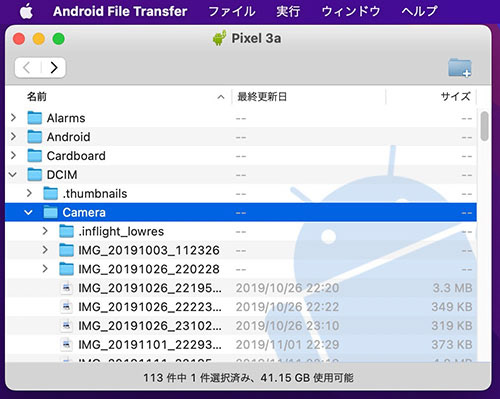Select file name IMG_20191026_22223…

pos(150,307)
